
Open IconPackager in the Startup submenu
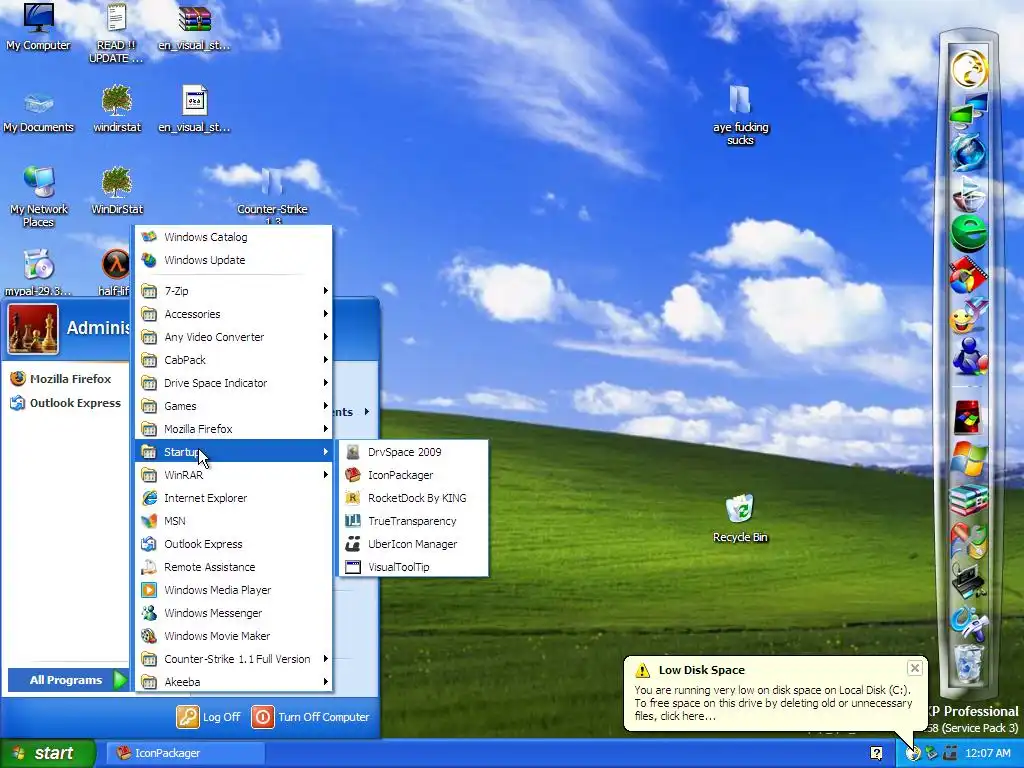click(413, 475)
